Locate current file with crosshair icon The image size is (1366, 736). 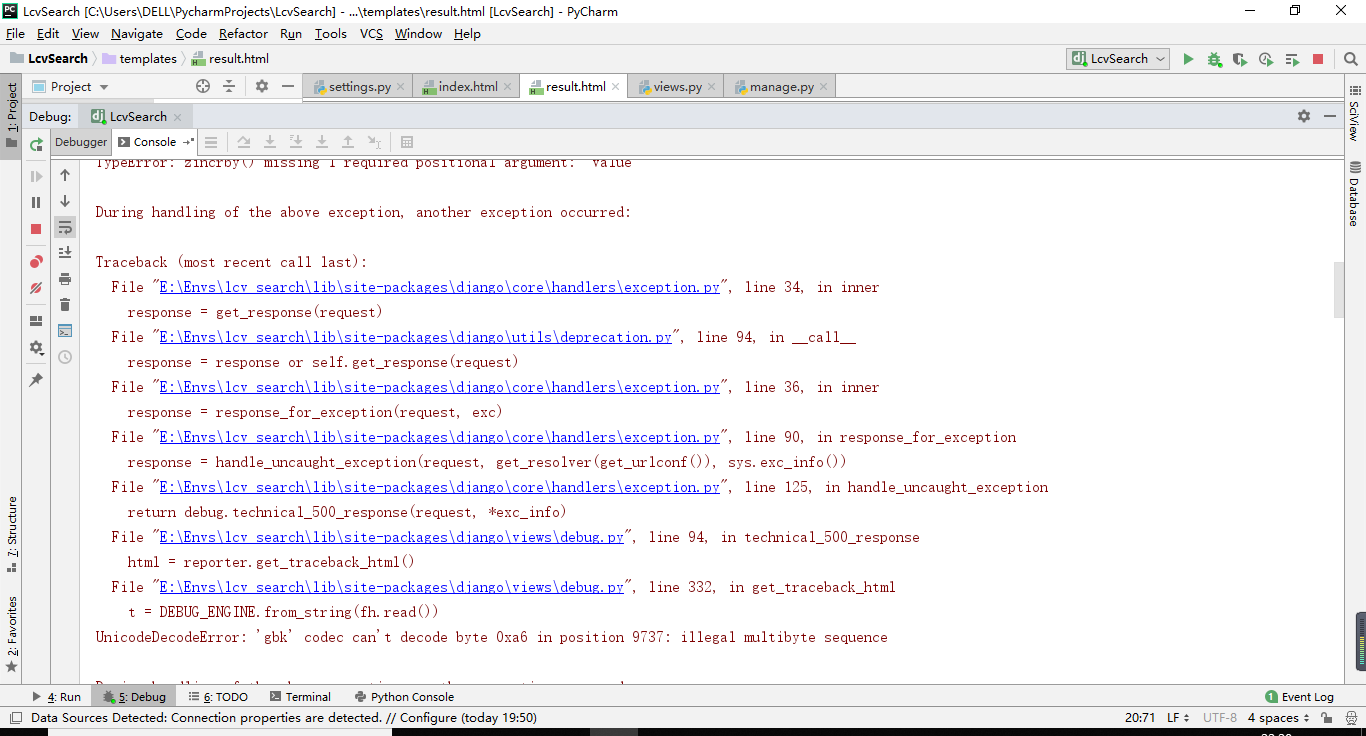(203, 87)
